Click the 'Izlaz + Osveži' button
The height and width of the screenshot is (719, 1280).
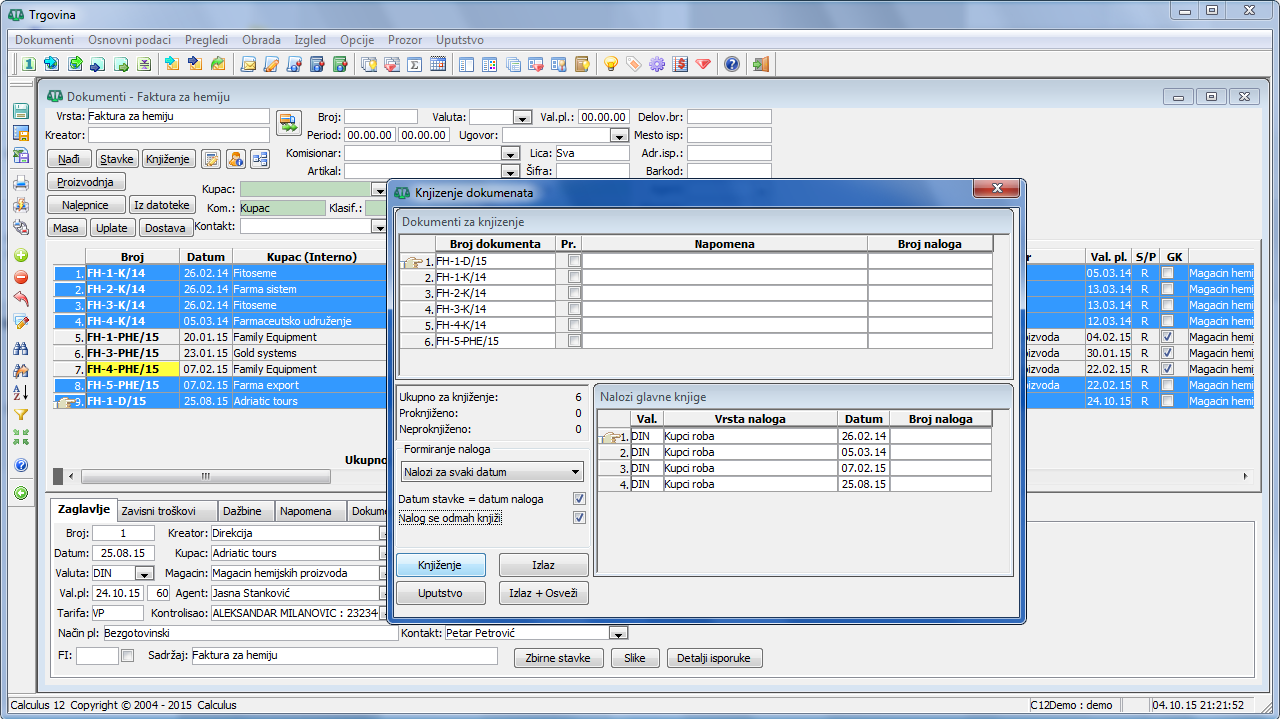(x=543, y=593)
